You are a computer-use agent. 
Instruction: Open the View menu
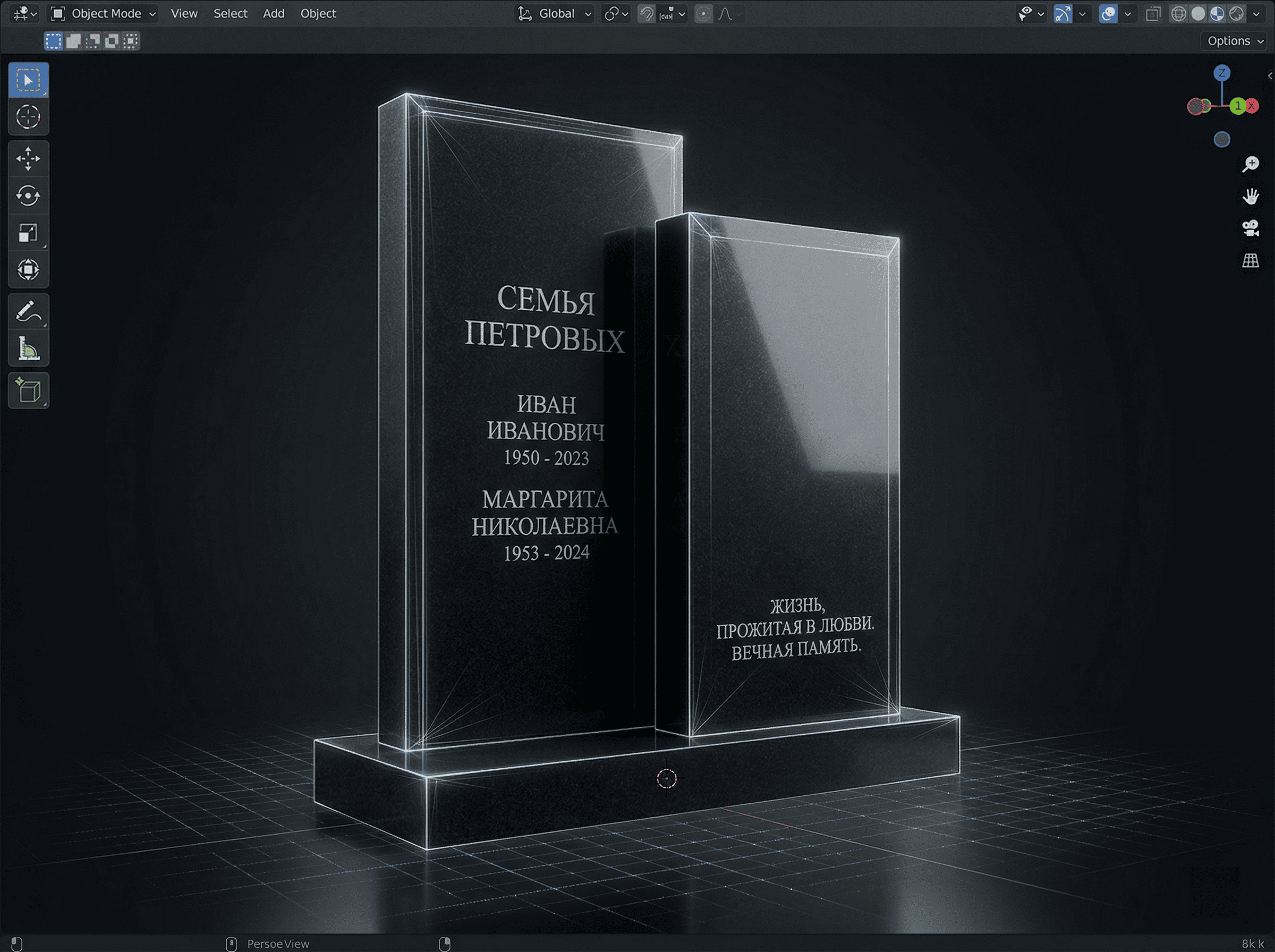click(184, 14)
